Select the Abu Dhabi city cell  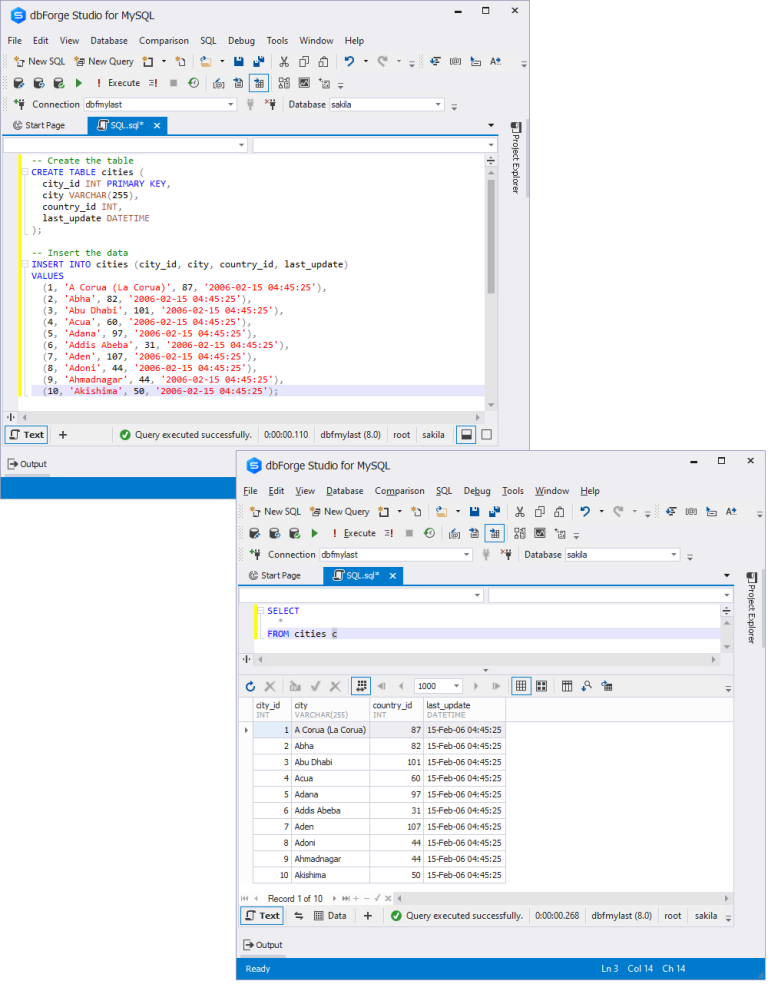coord(330,762)
